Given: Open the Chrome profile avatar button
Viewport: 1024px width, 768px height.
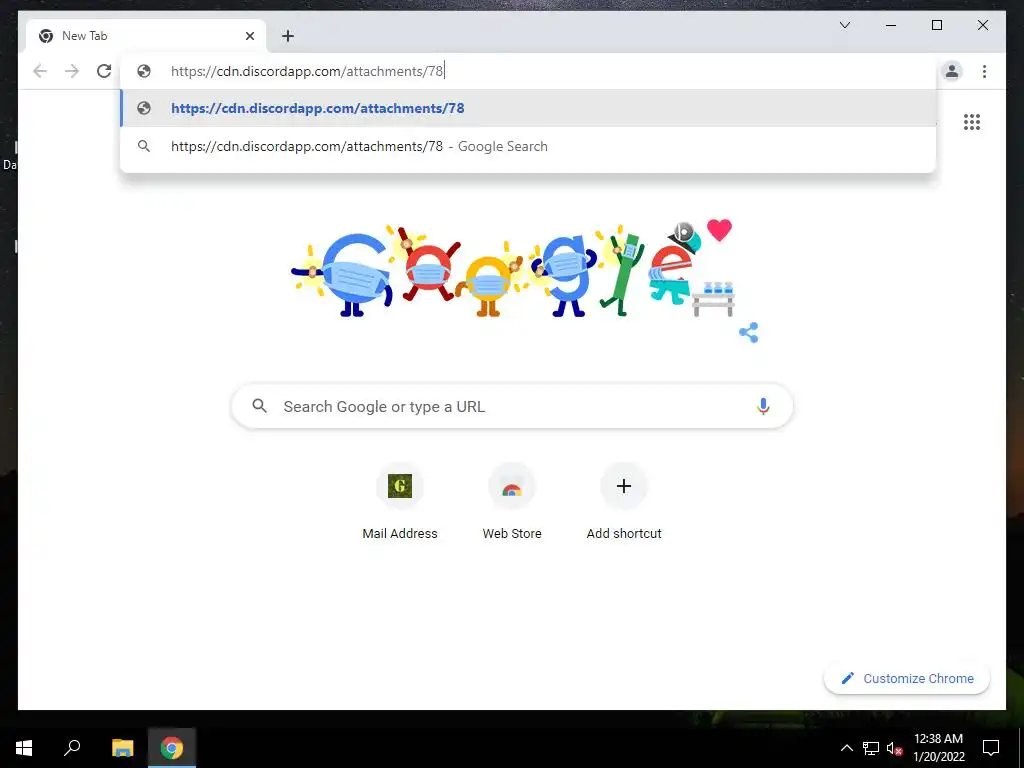Looking at the screenshot, I should coord(952,71).
